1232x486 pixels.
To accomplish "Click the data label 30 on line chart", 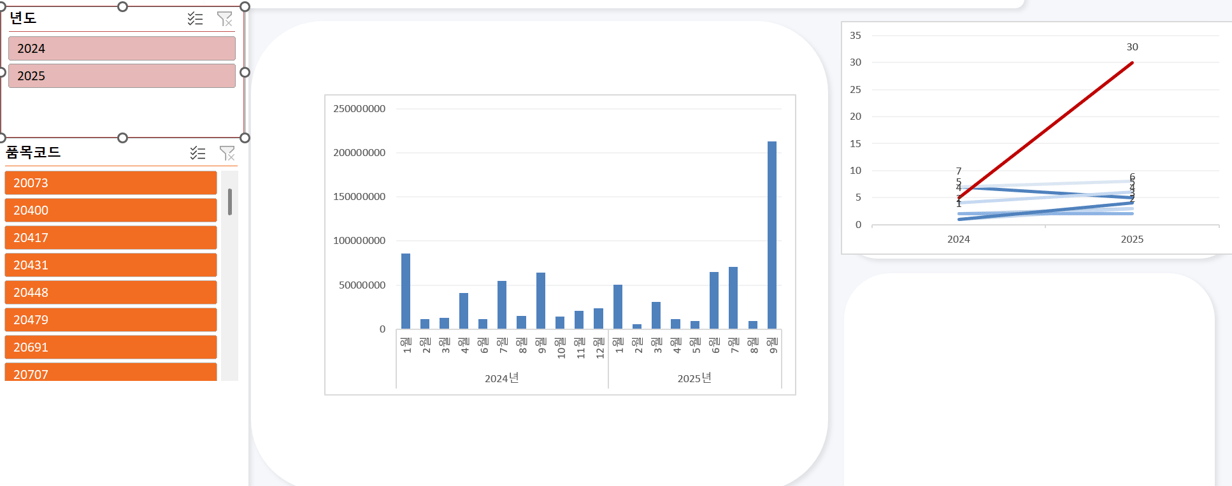I will click(1132, 47).
